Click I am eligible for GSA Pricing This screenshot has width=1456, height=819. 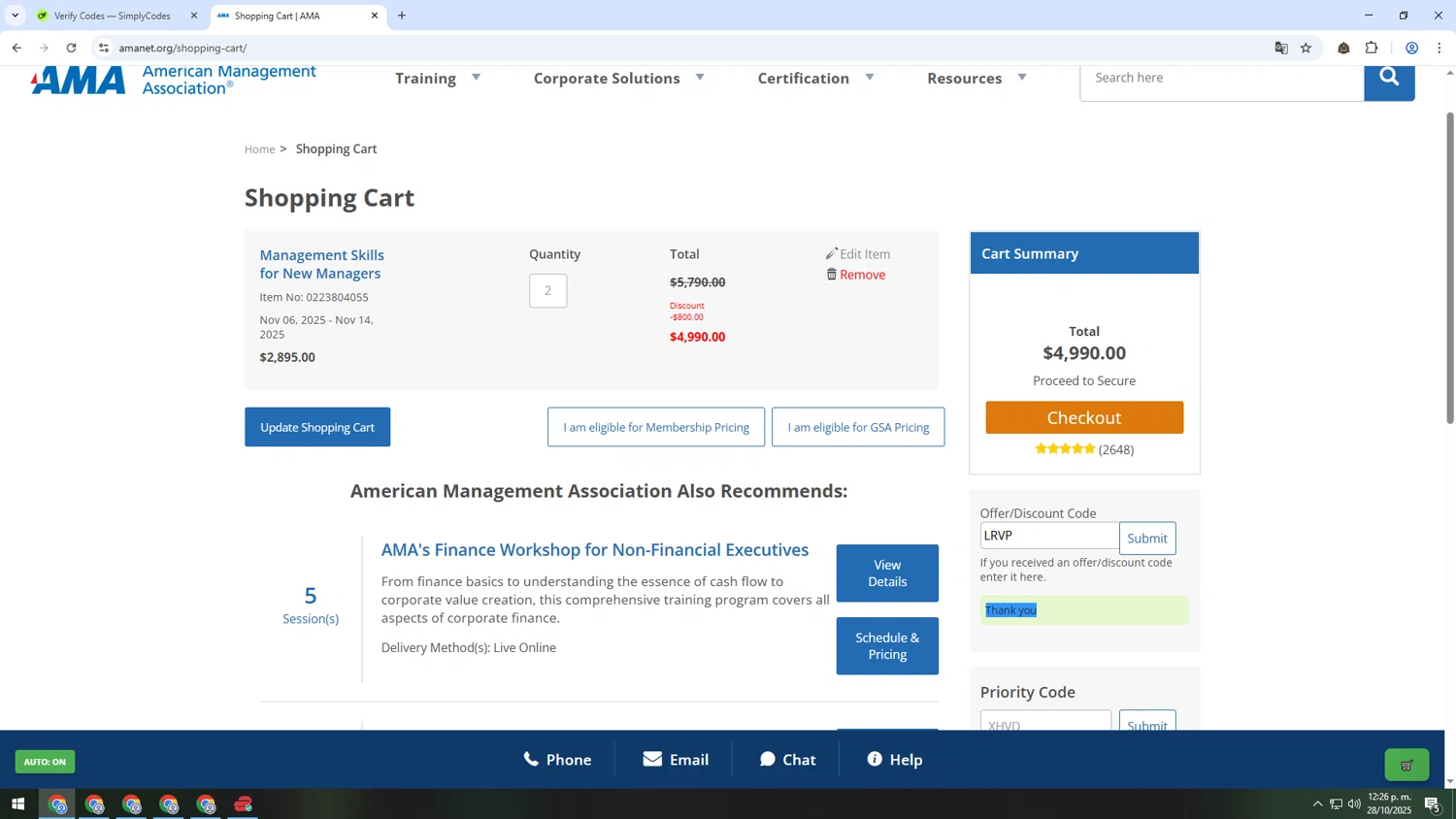(x=858, y=427)
